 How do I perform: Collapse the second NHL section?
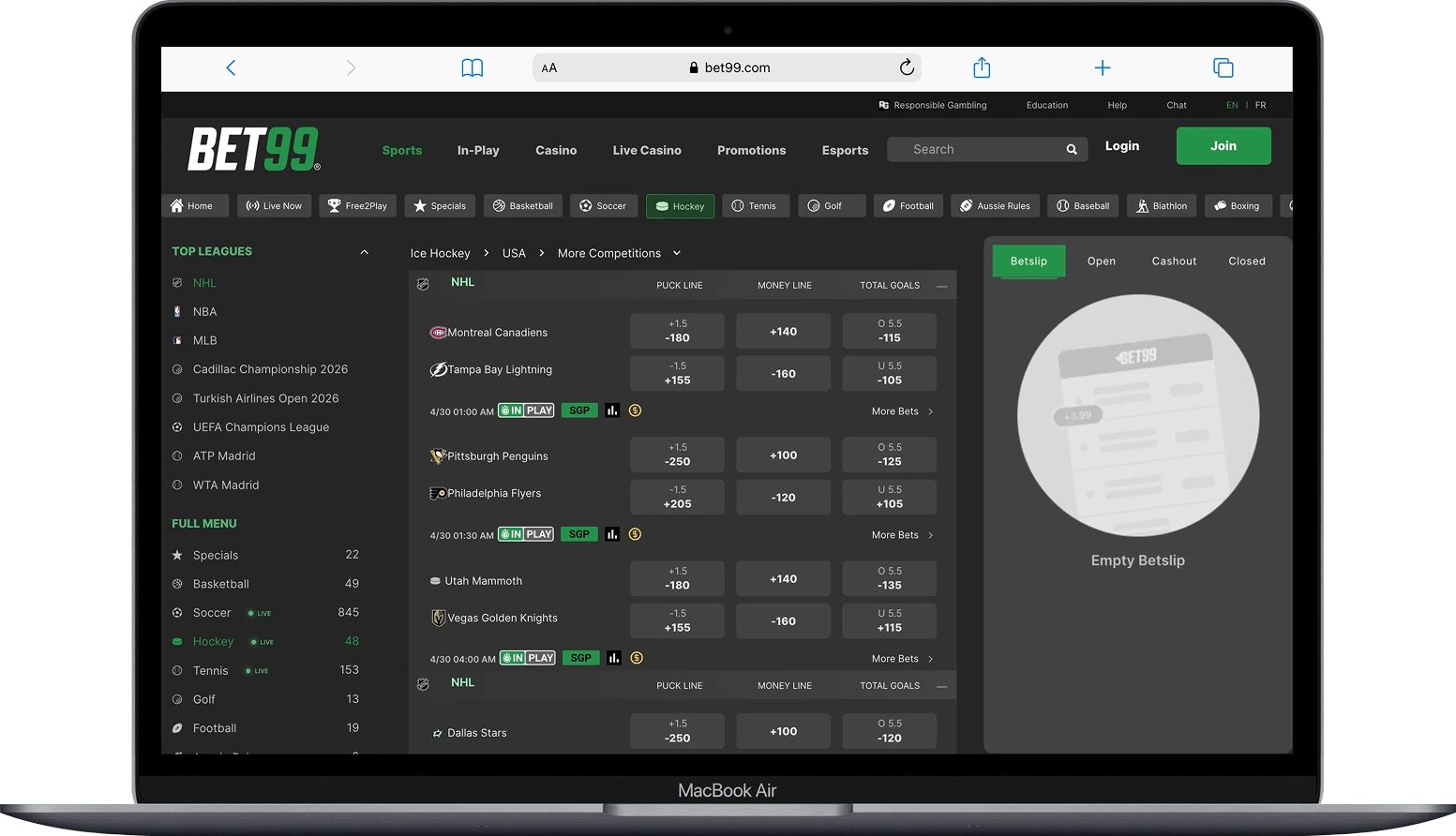941,686
